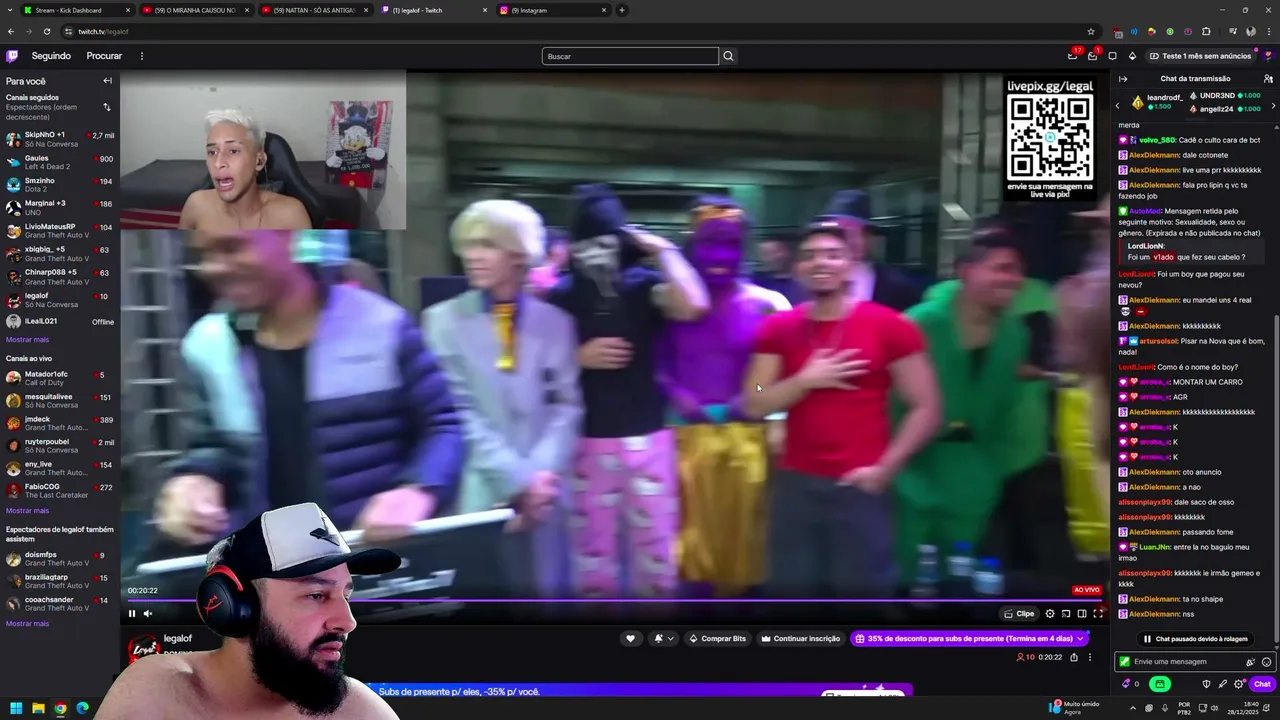Click the Continuar inscrição button

800,639
